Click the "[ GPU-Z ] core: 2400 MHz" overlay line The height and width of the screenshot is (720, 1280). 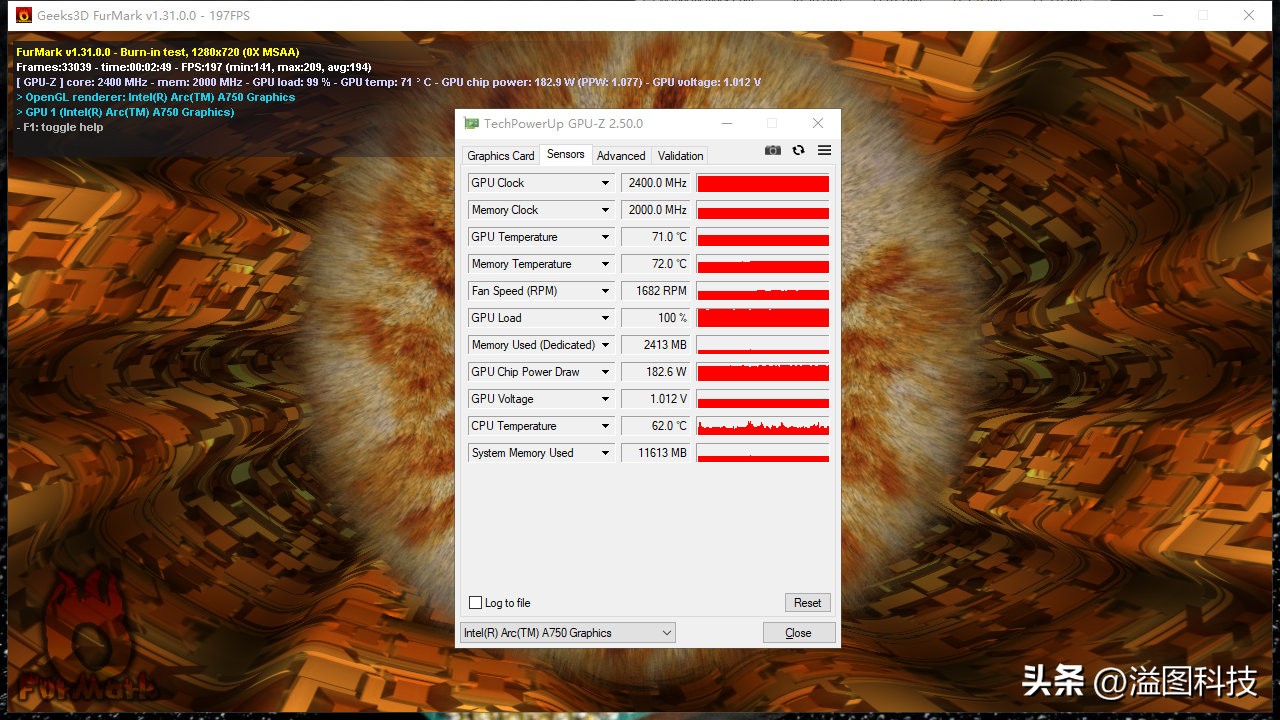pyautogui.click(x=388, y=82)
